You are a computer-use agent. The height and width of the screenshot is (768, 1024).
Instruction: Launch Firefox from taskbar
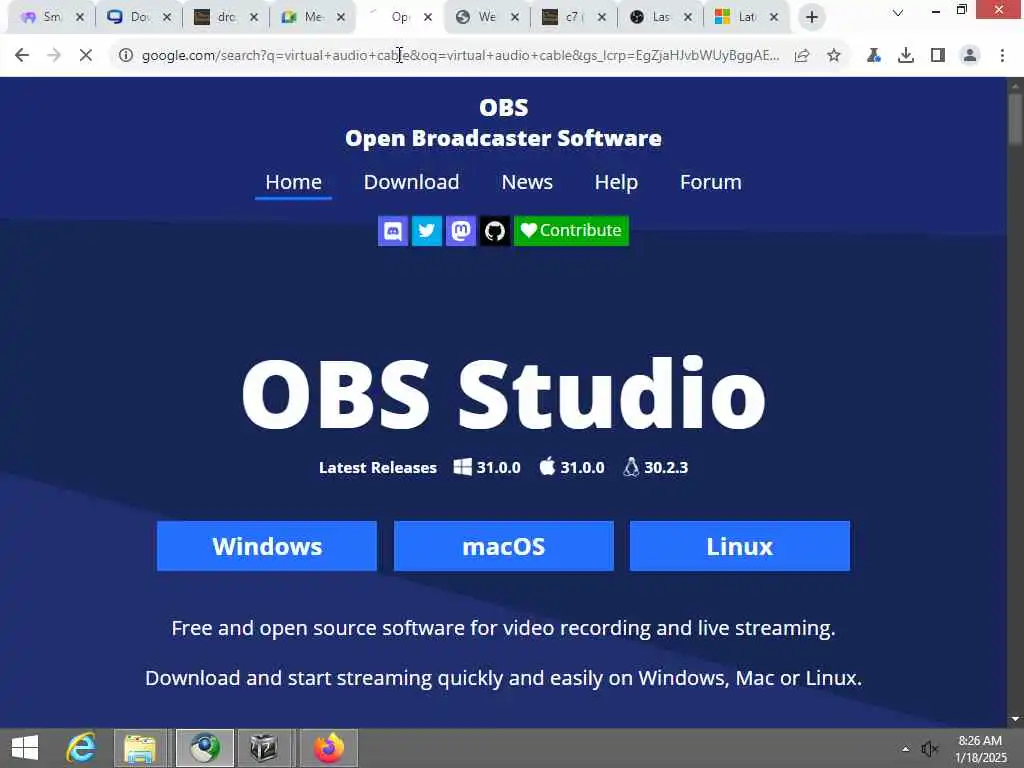[328, 748]
